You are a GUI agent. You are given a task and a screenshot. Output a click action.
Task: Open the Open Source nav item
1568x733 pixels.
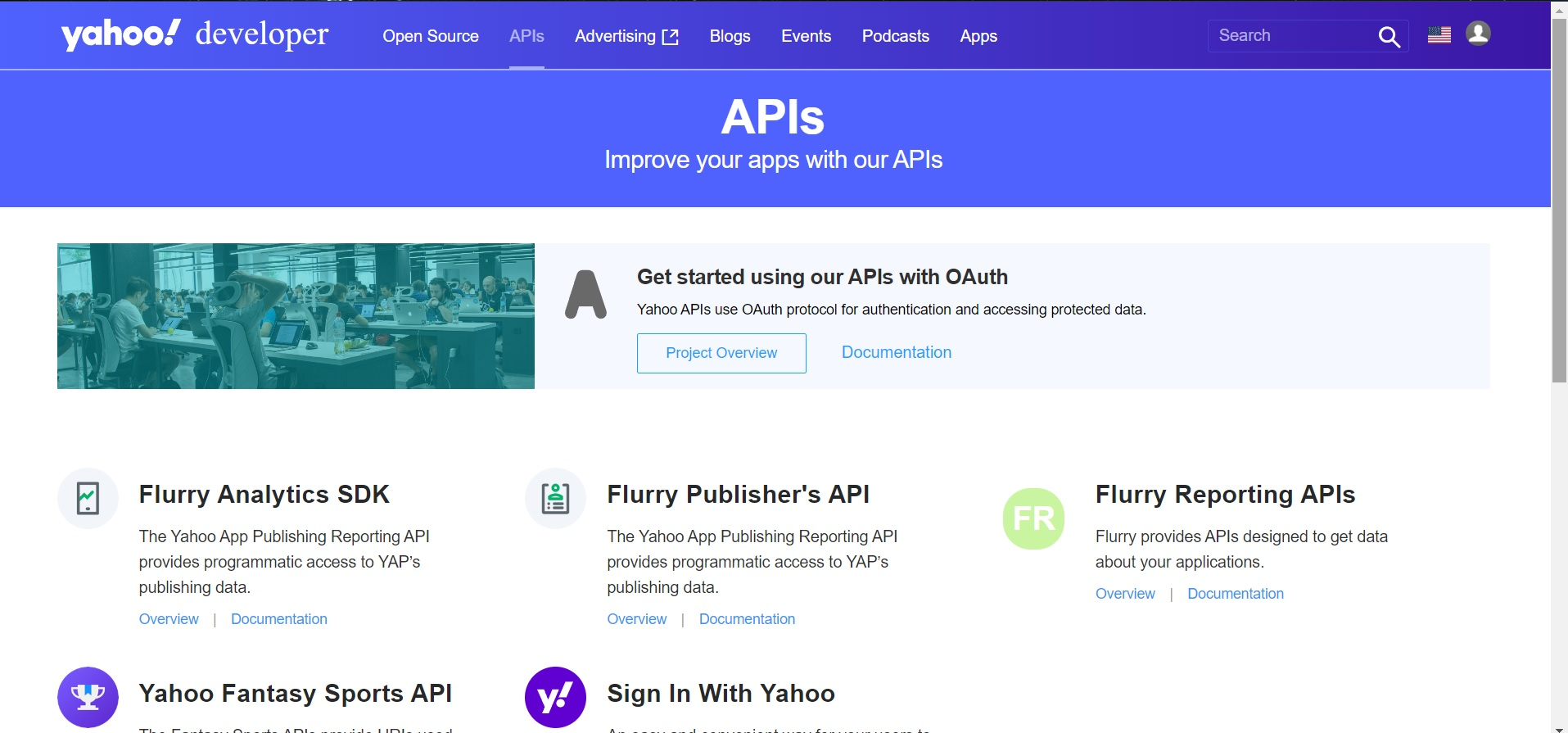[x=431, y=36]
